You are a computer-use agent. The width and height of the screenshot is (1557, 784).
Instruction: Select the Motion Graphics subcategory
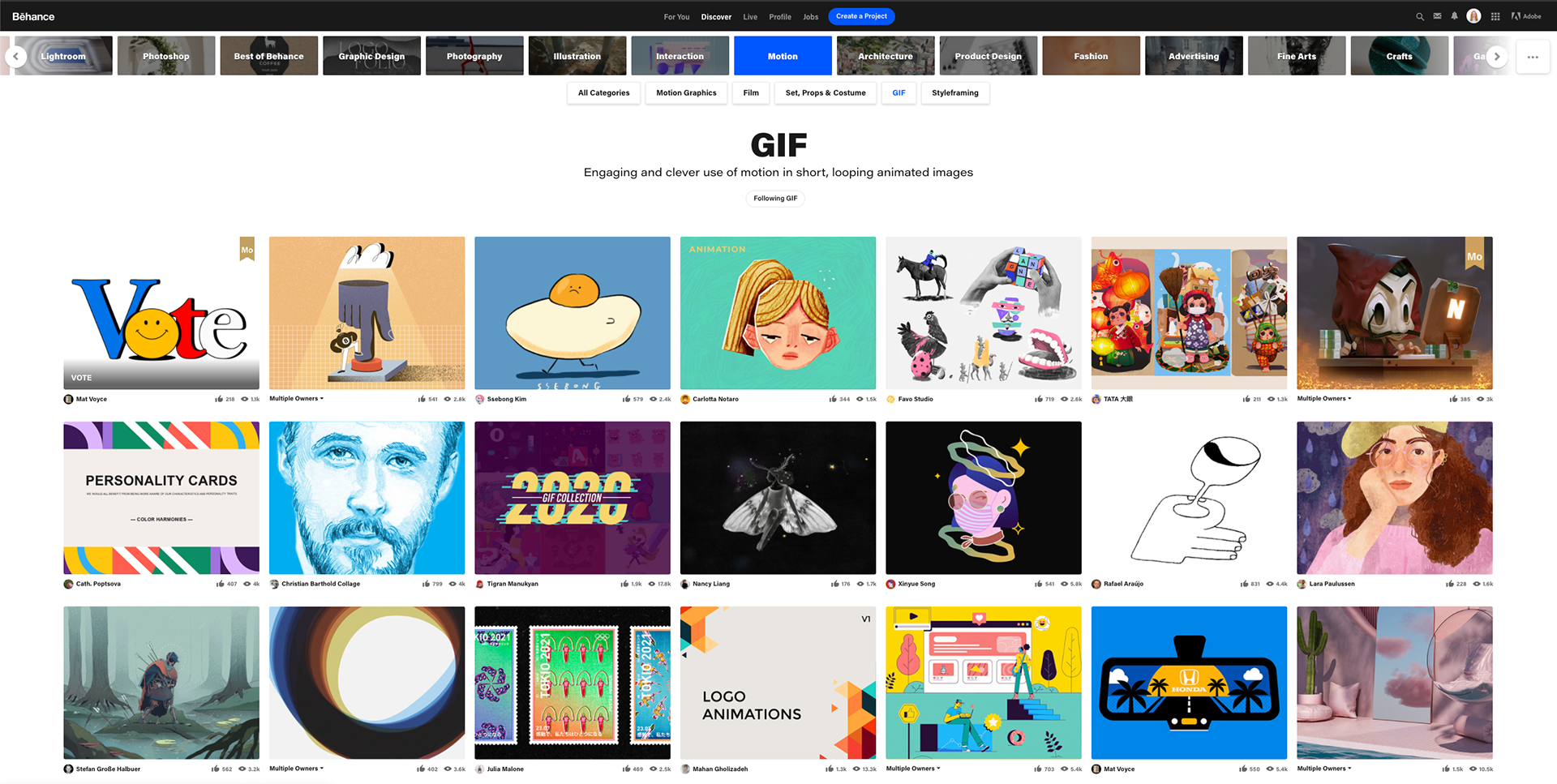(x=686, y=93)
